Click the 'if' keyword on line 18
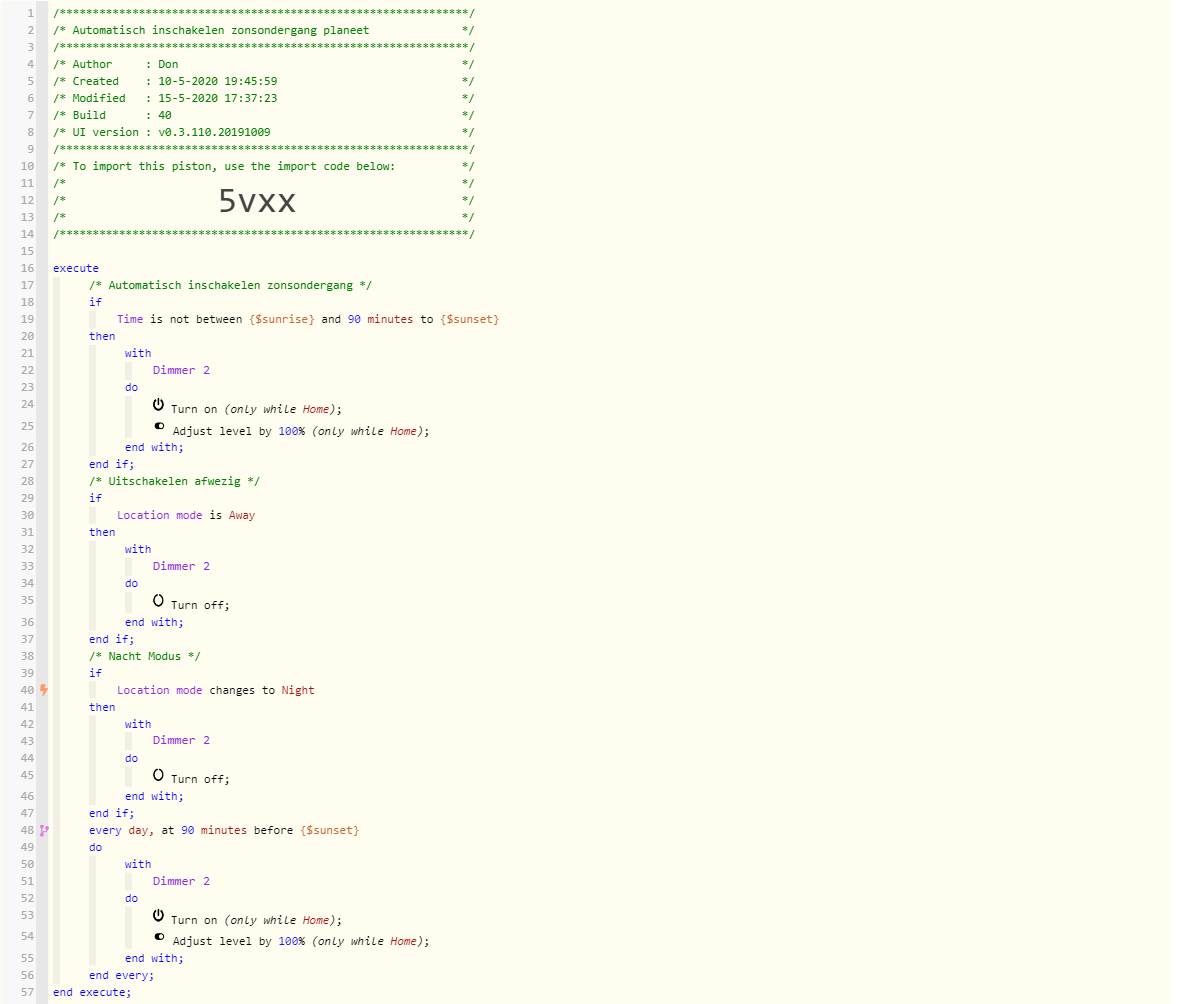Screen dimensions: 1178x1004 point(95,302)
